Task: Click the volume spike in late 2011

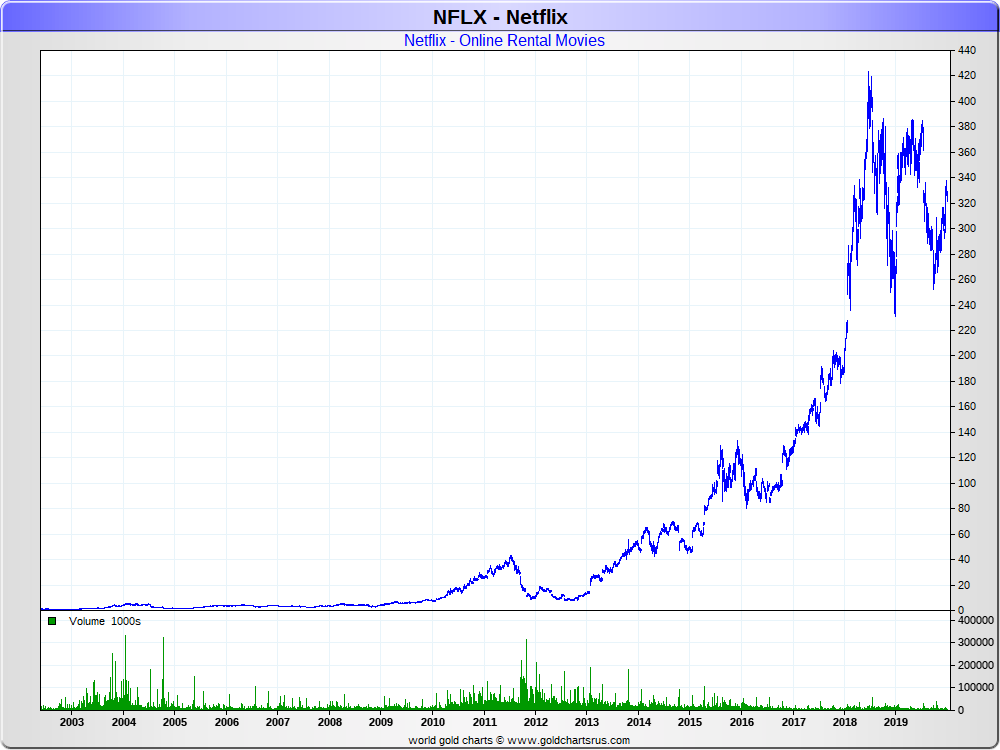Action: click(x=526, y=674)
